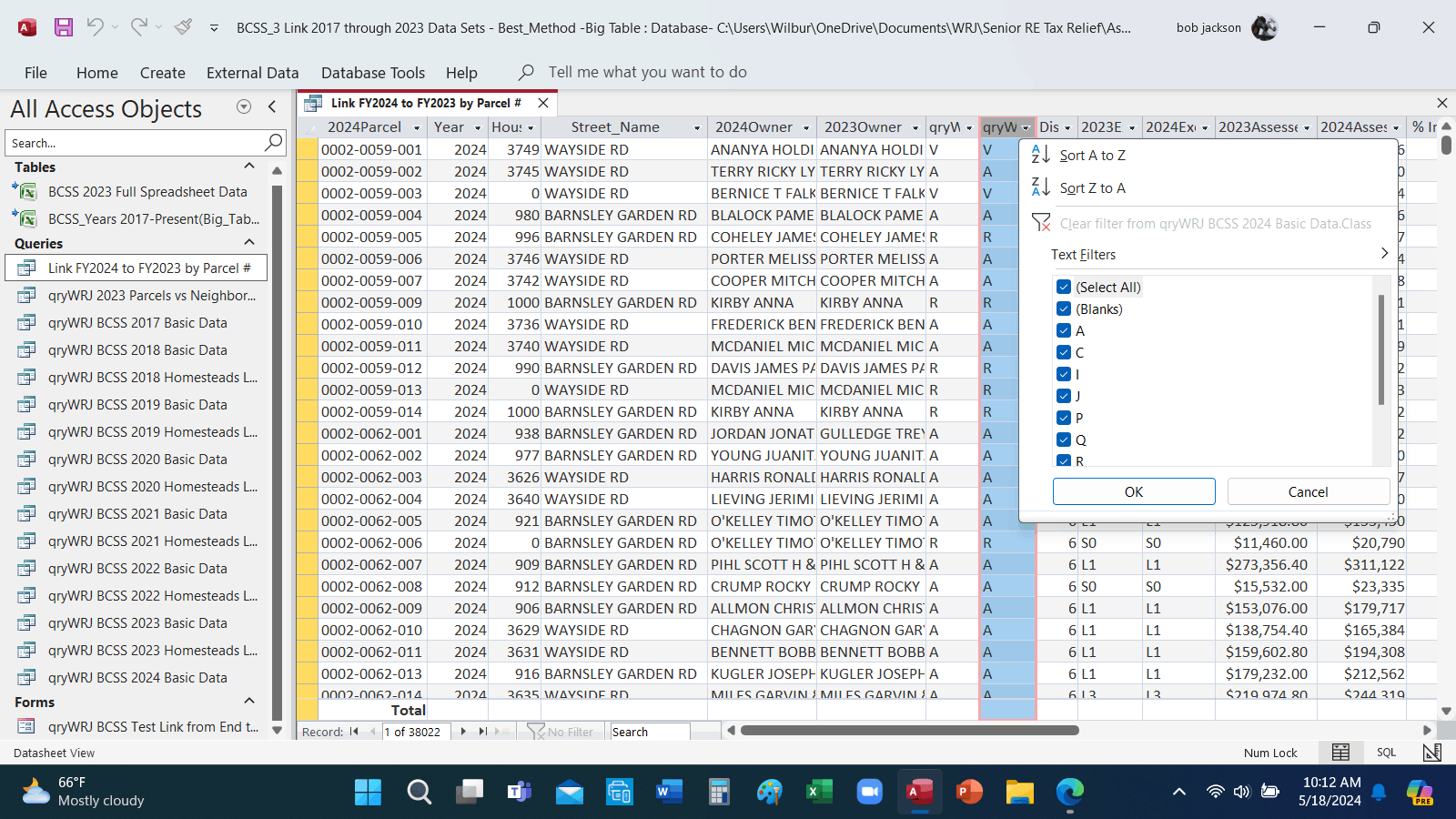Confirm the filter with OK button
The height and width of the screenshot is (819, 1456).
[x=1134, y=491]
